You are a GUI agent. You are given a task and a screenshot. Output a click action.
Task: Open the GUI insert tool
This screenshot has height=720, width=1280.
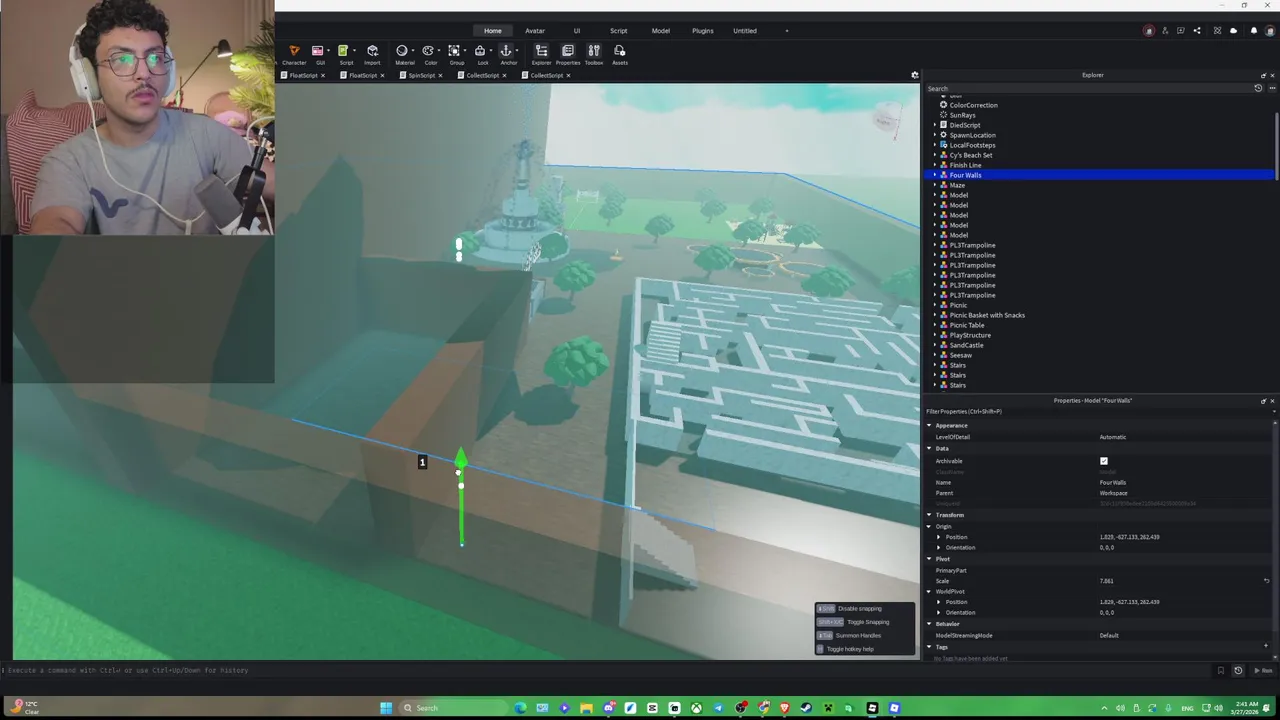click(x=320, y=54)
